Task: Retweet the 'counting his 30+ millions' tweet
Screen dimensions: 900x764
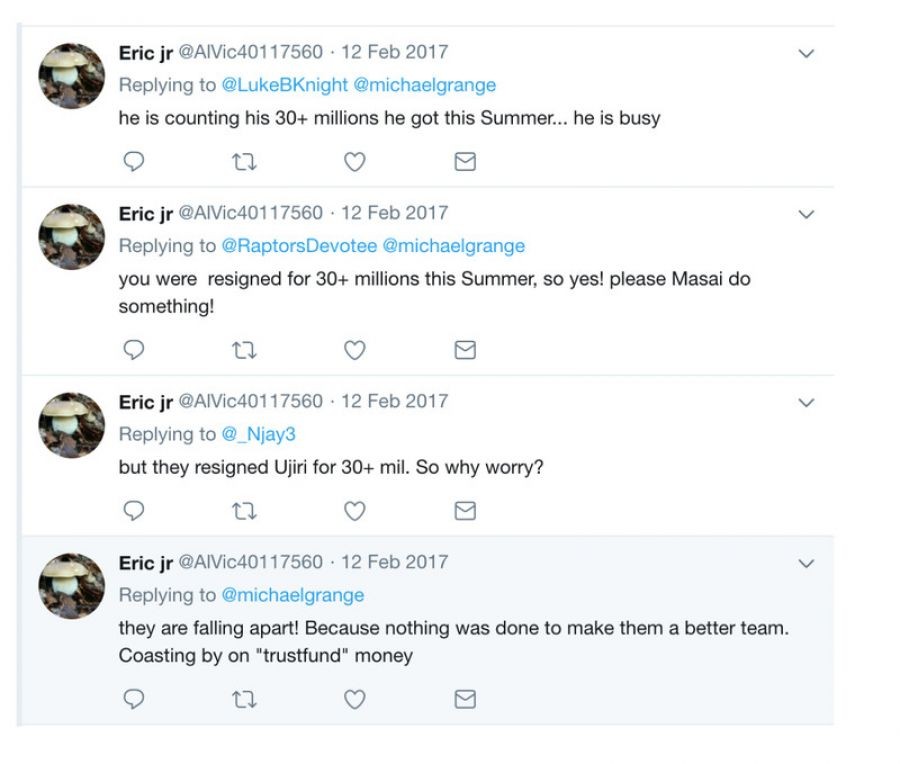Action: pos(244,161)
